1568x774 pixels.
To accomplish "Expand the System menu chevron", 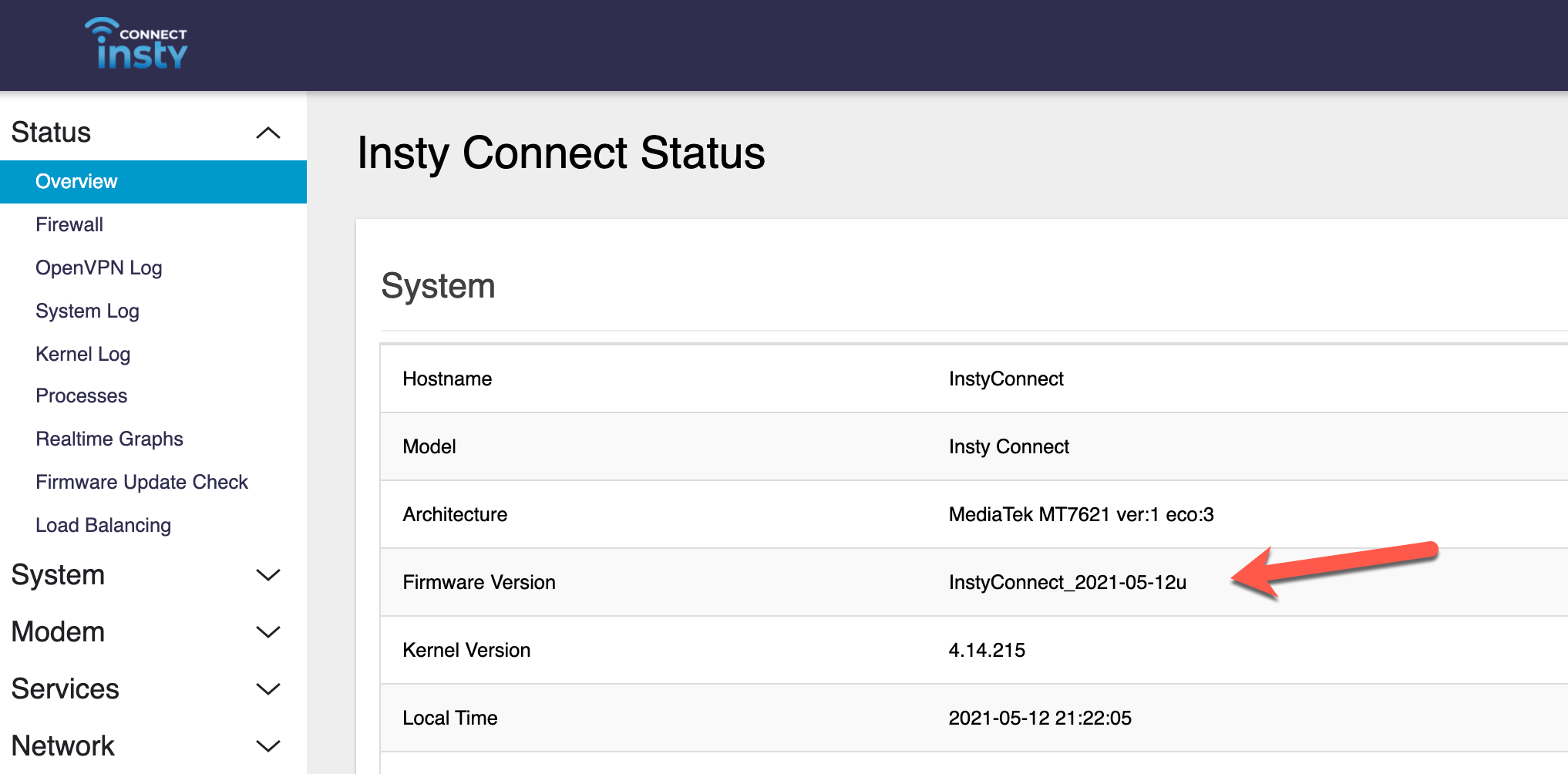I will 268,575.
